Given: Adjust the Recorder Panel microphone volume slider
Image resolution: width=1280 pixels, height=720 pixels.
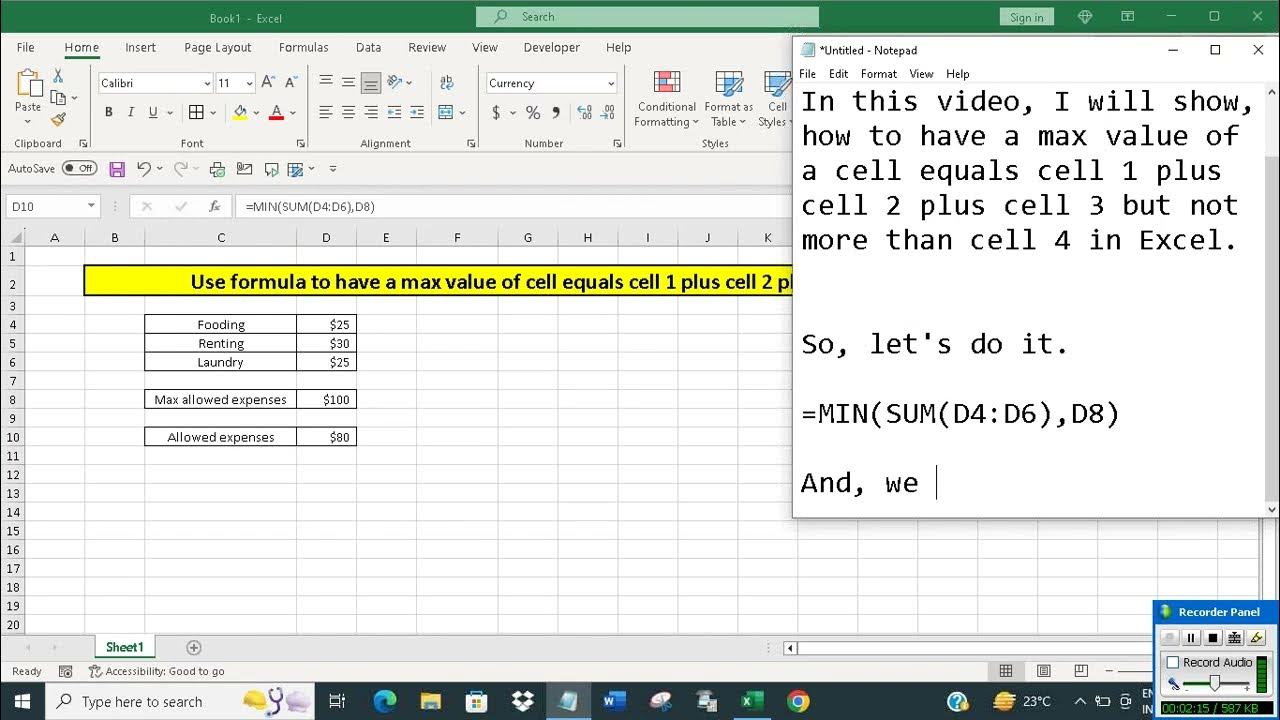Looking at the screenshot, I should point(1214,683).
